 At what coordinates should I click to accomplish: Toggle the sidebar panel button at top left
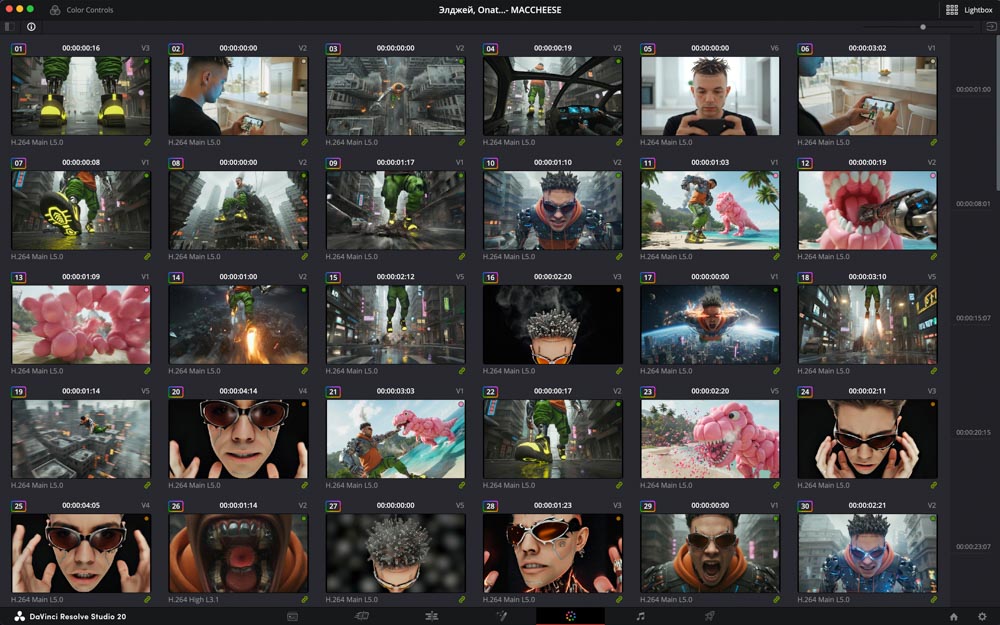(10, 27)
